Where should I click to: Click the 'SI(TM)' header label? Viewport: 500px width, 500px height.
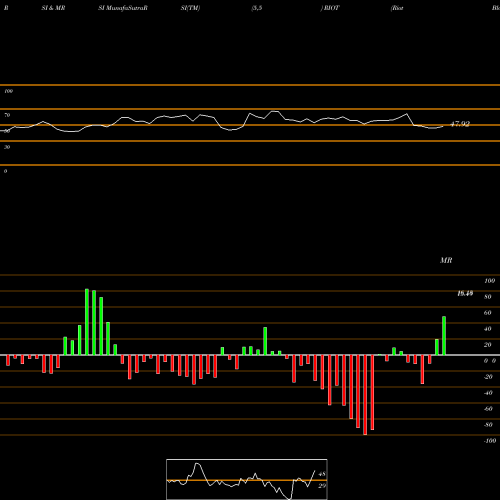(x=190, y=8)
